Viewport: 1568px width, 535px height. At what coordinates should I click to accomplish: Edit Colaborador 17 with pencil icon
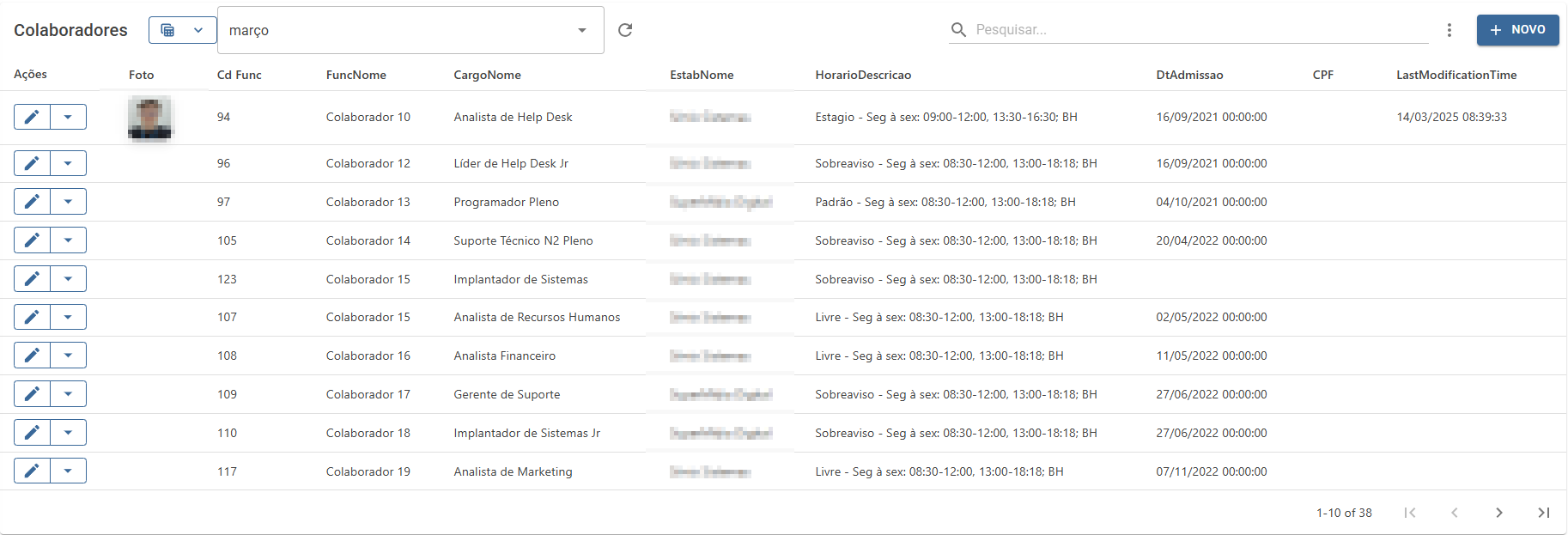[32, 394]
